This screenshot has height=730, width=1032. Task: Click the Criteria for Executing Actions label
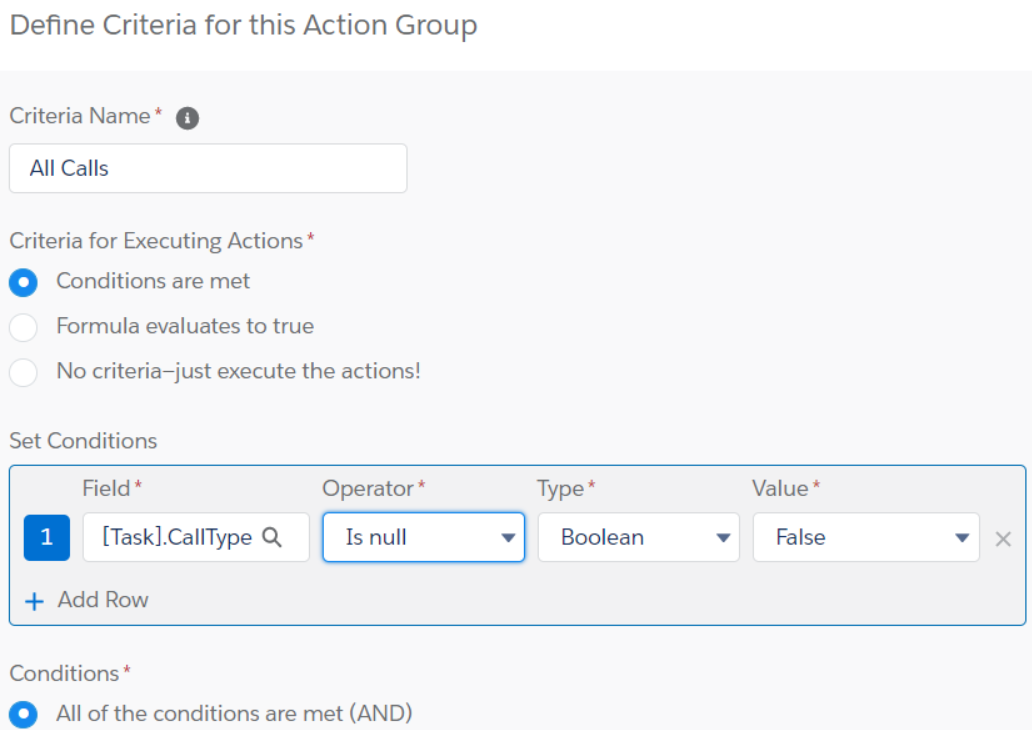tap(156, 241)
